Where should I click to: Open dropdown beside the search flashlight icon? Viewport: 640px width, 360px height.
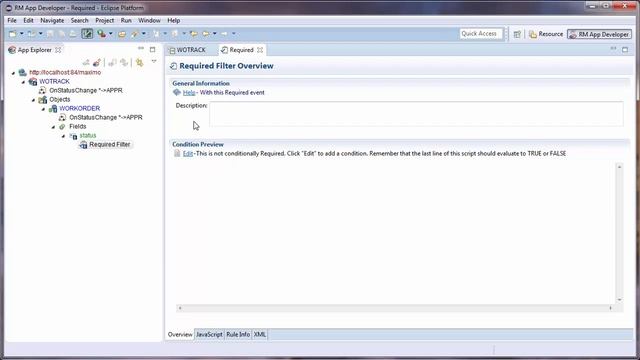pyautogui.click(x=144, y=34)
